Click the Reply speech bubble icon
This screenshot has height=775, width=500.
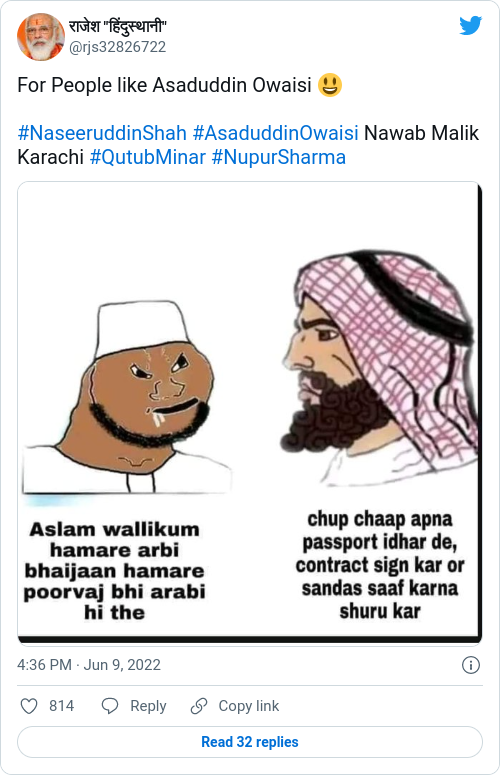[110, 706]
